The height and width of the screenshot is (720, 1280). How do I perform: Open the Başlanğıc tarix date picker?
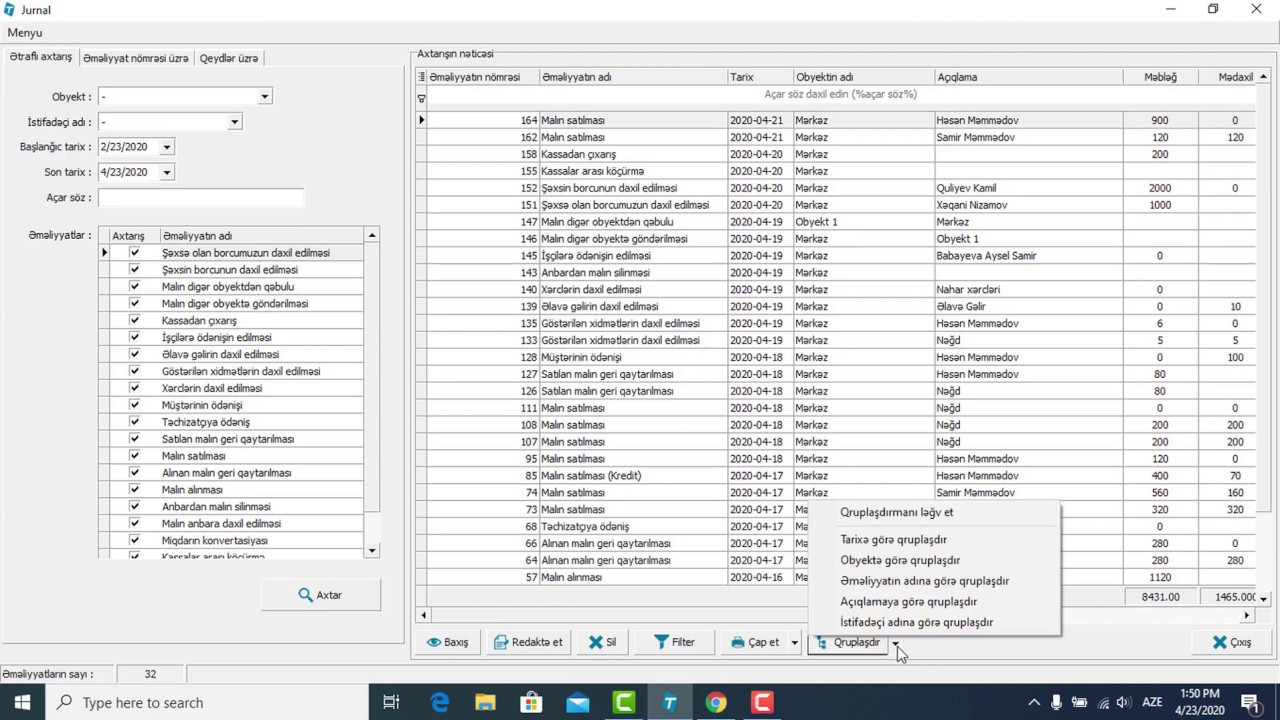tap(166, 147)
